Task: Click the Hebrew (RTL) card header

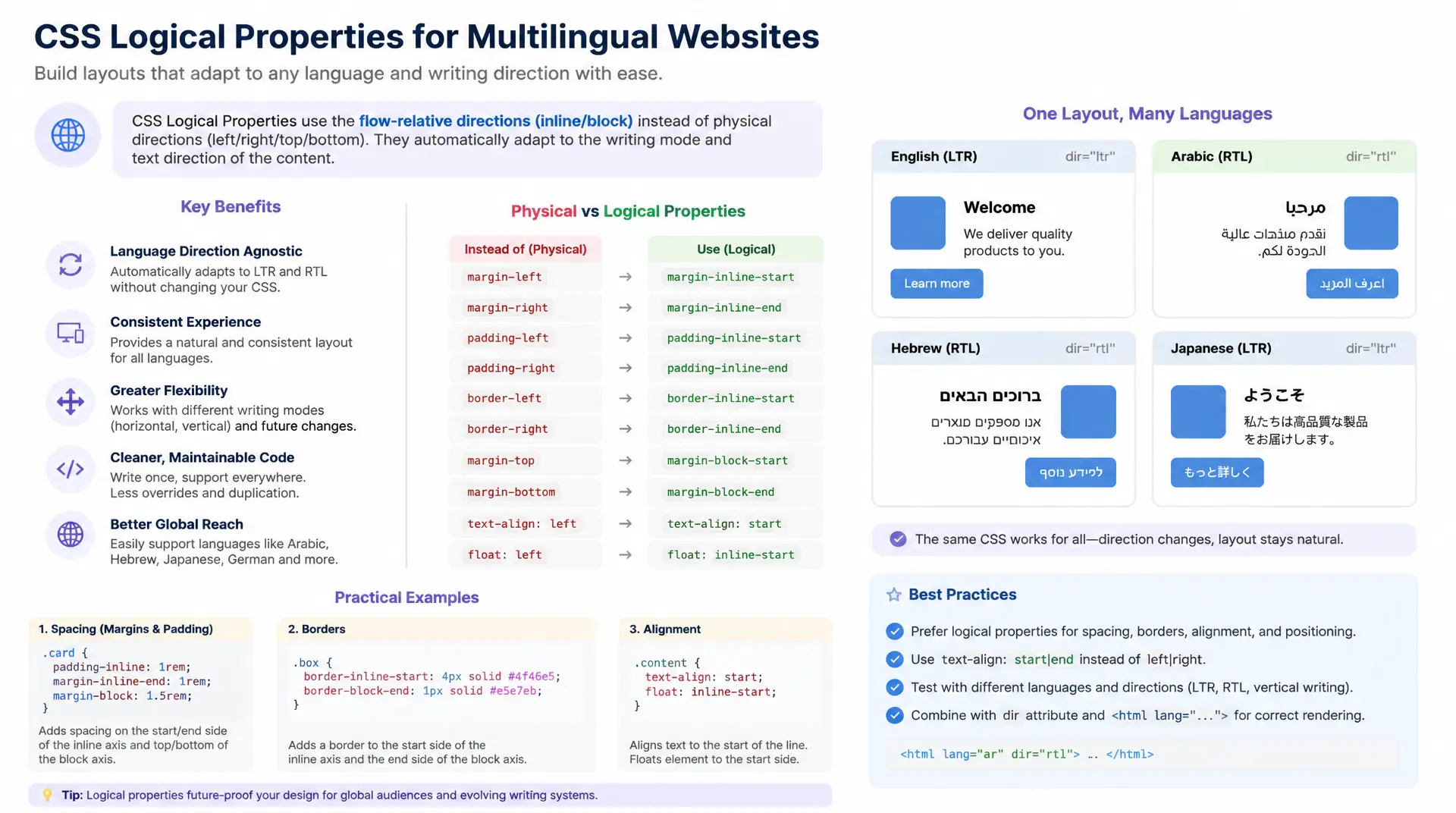Action: click(1003, 349)
